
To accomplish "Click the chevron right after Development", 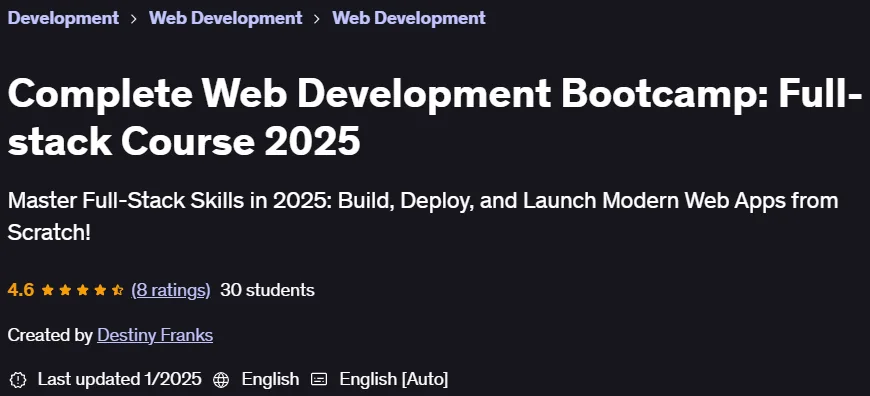I will coord(134,18).
